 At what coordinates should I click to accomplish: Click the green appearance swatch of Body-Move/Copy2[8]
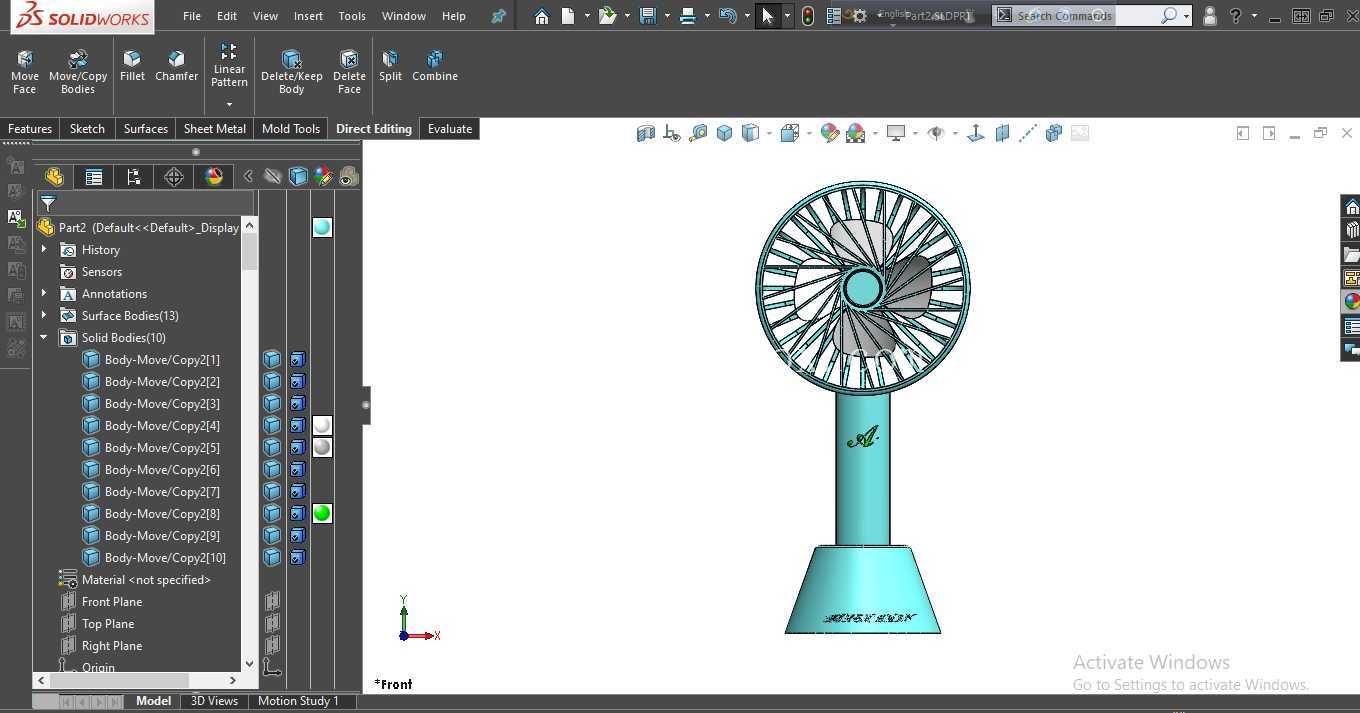(322, 514)
